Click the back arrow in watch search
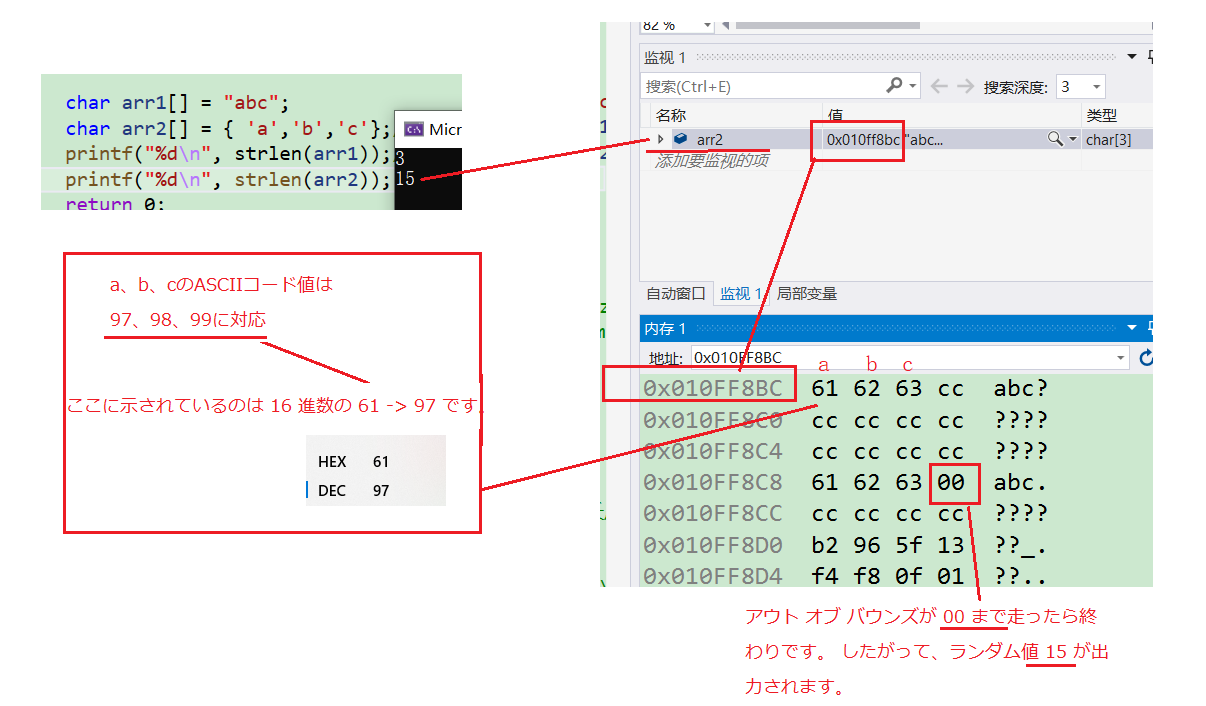Screen dimensions: 1206x706 click(939, 86)
